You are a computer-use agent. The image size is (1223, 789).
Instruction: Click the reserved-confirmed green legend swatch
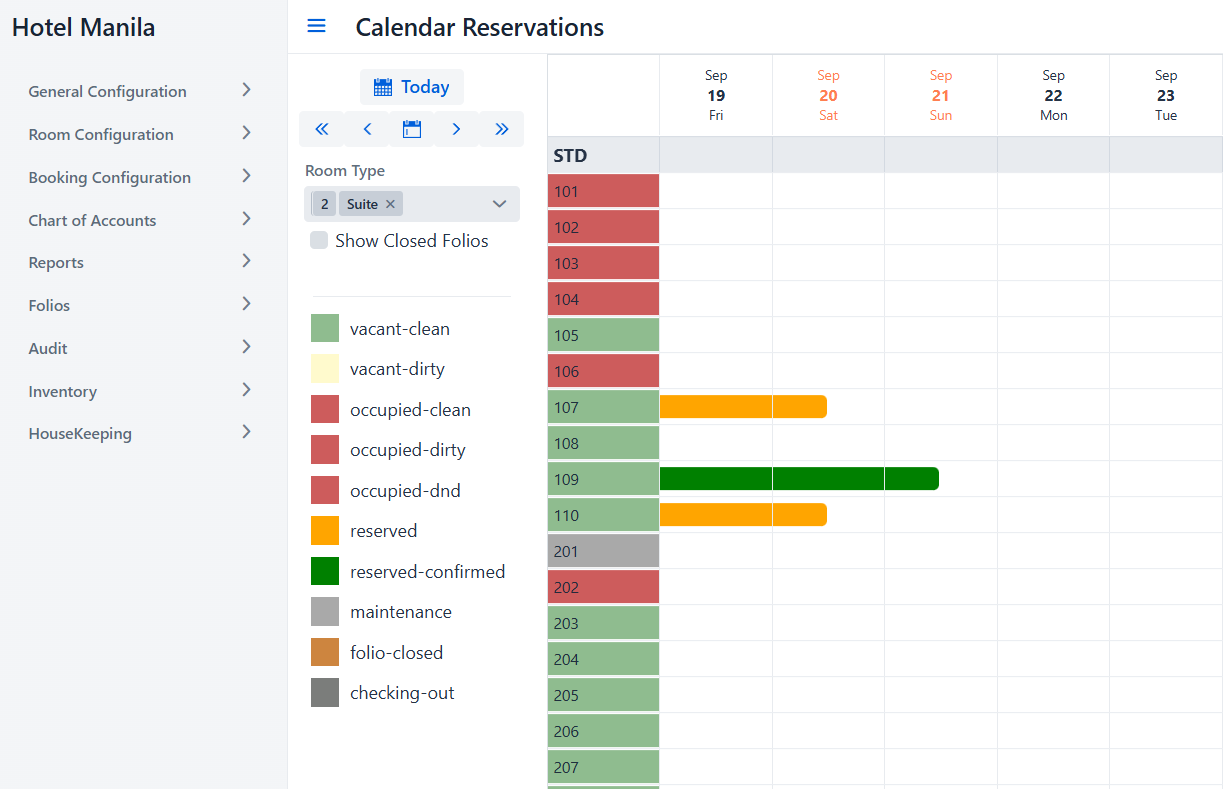(x=325, y=572)
